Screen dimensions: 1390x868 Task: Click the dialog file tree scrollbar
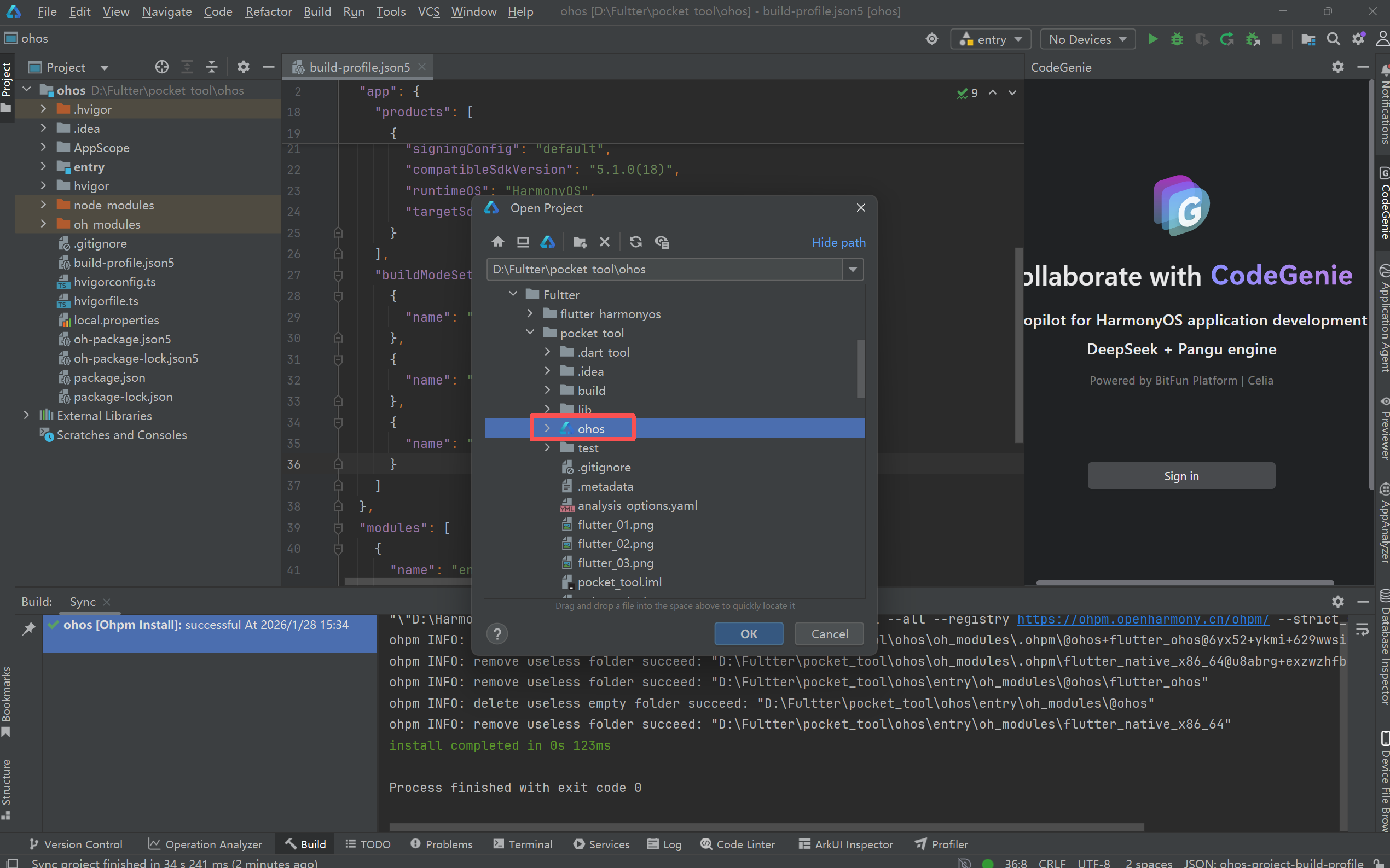[860, 369]
